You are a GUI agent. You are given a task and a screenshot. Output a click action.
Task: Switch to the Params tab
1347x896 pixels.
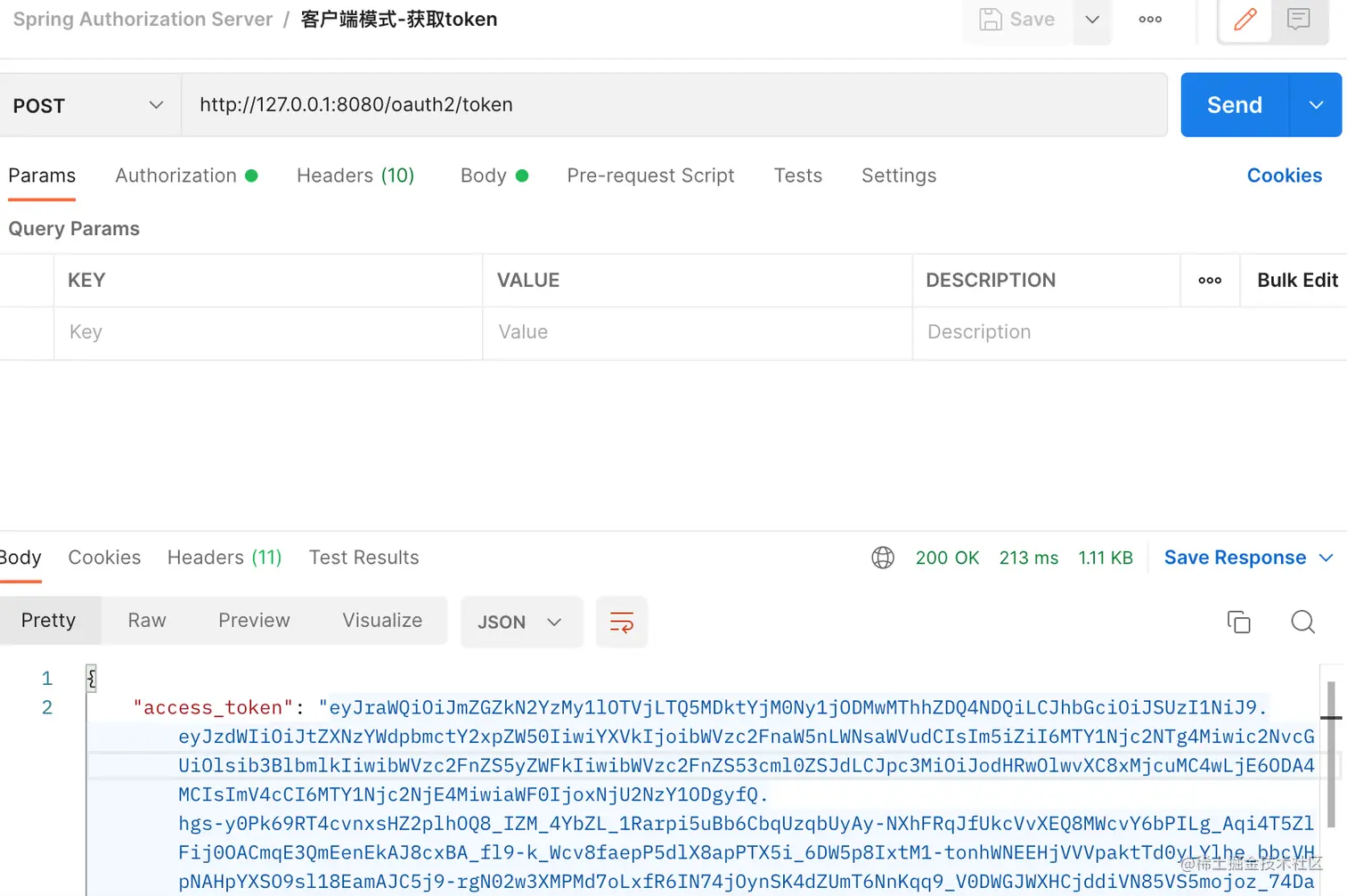pos(42,175)
